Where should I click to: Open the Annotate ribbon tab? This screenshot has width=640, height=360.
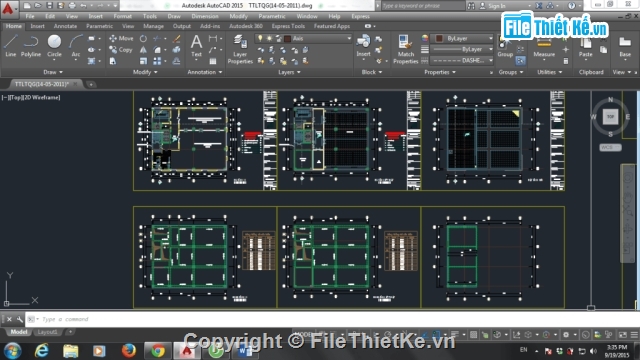pyautogui.click(x=65, y=26)
